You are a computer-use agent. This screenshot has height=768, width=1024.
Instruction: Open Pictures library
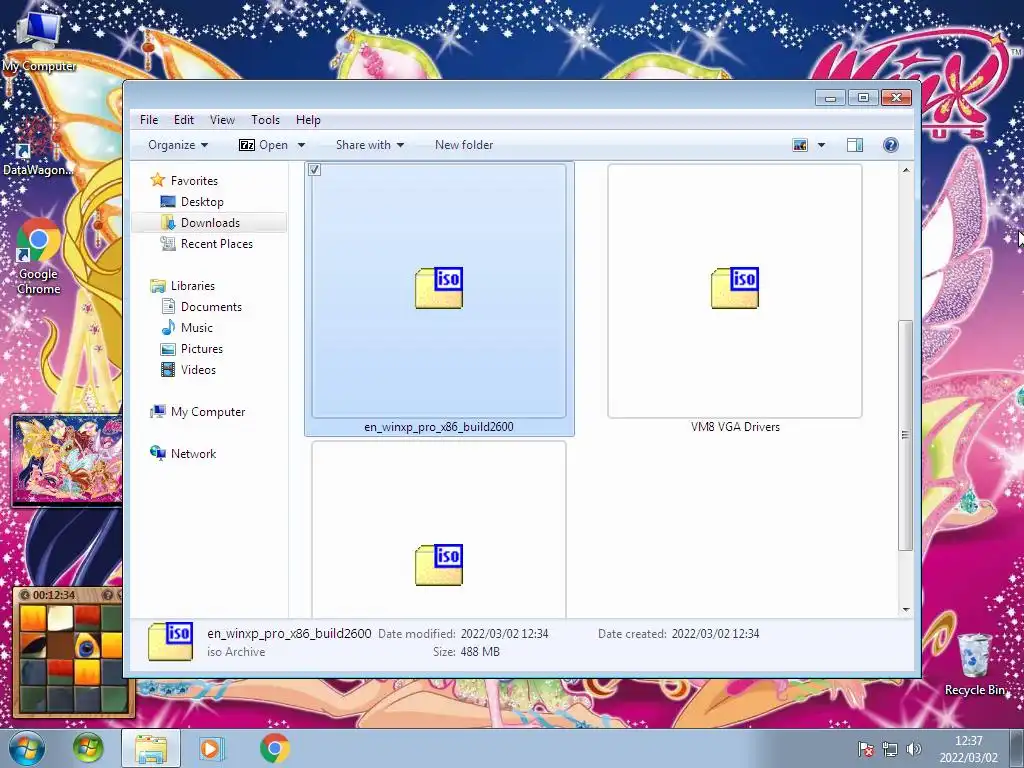202,349
